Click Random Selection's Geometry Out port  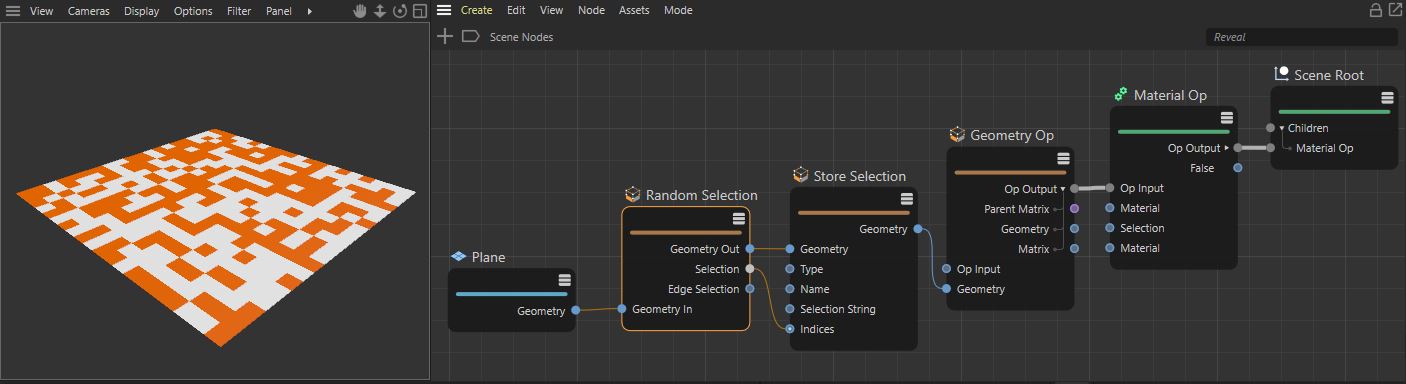click(750, 249)
